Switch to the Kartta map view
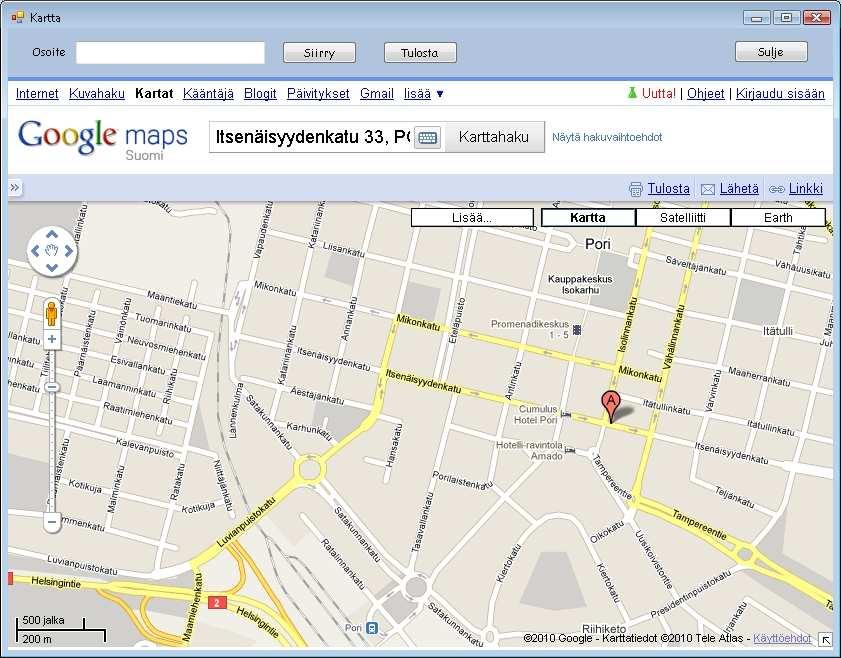The width and height of the screenshot is (841, 658). click(588, 218)
